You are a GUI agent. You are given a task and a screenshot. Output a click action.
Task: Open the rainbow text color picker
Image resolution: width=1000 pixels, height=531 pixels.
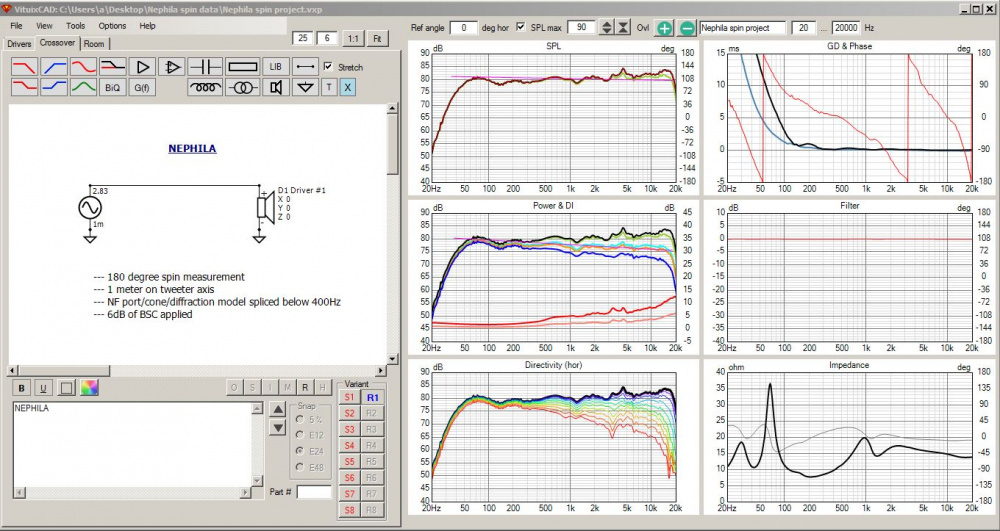coord(89,387)
